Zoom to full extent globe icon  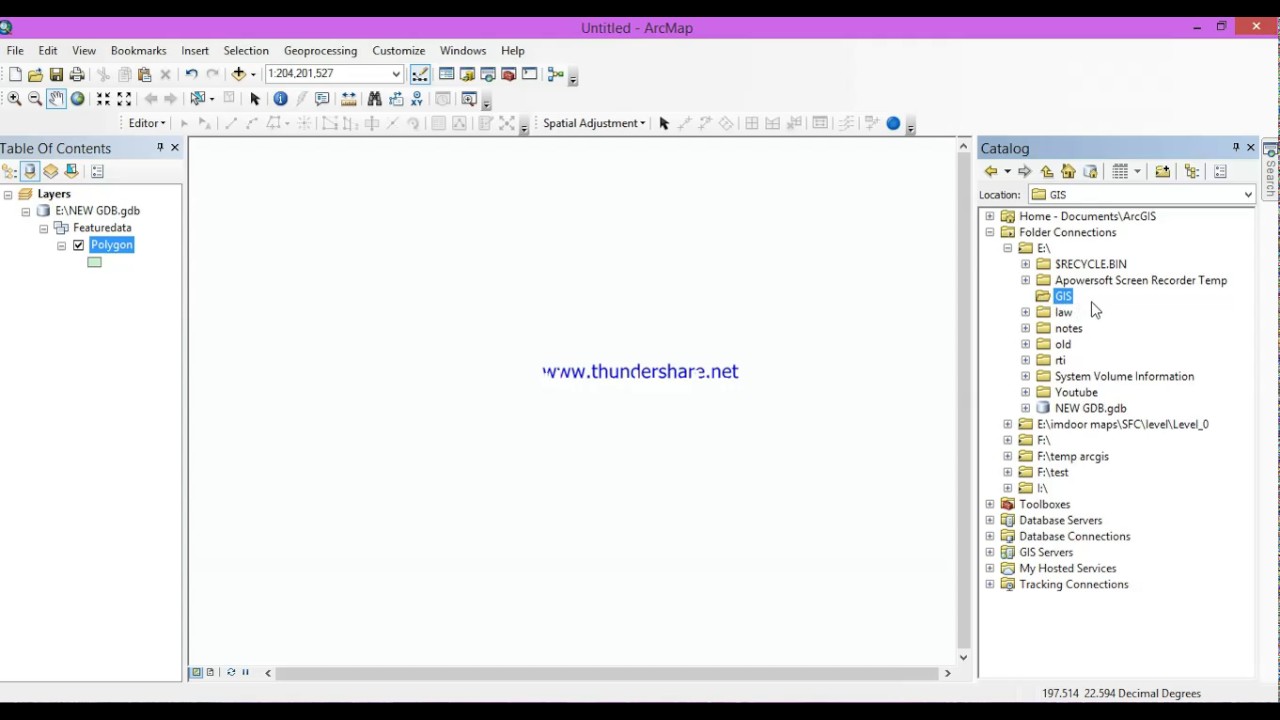[77, 98]
